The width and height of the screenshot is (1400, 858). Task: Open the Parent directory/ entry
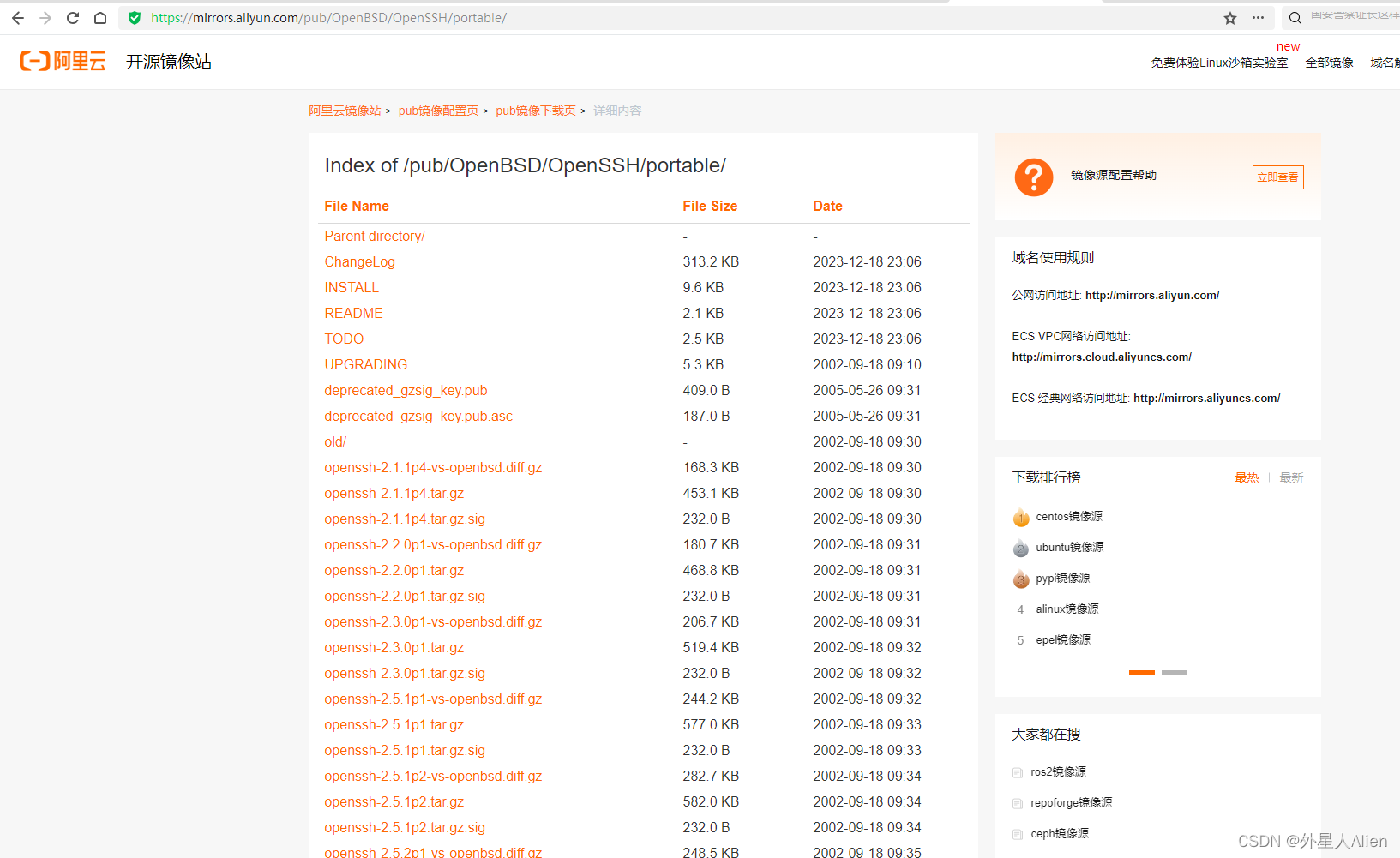tap(374, 236)
